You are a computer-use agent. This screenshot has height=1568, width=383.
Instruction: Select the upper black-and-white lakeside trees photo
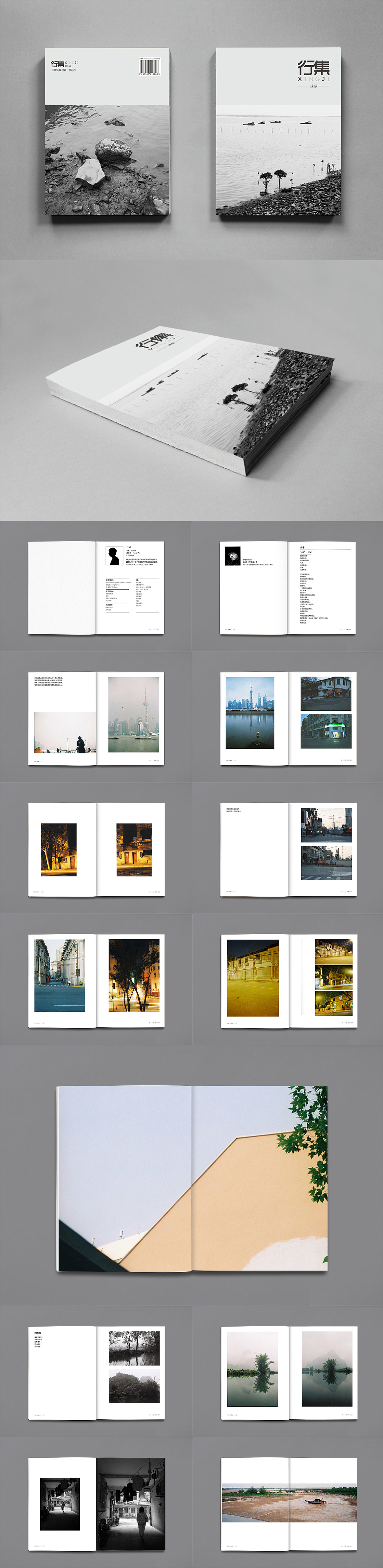click(x=134, y=1348)
